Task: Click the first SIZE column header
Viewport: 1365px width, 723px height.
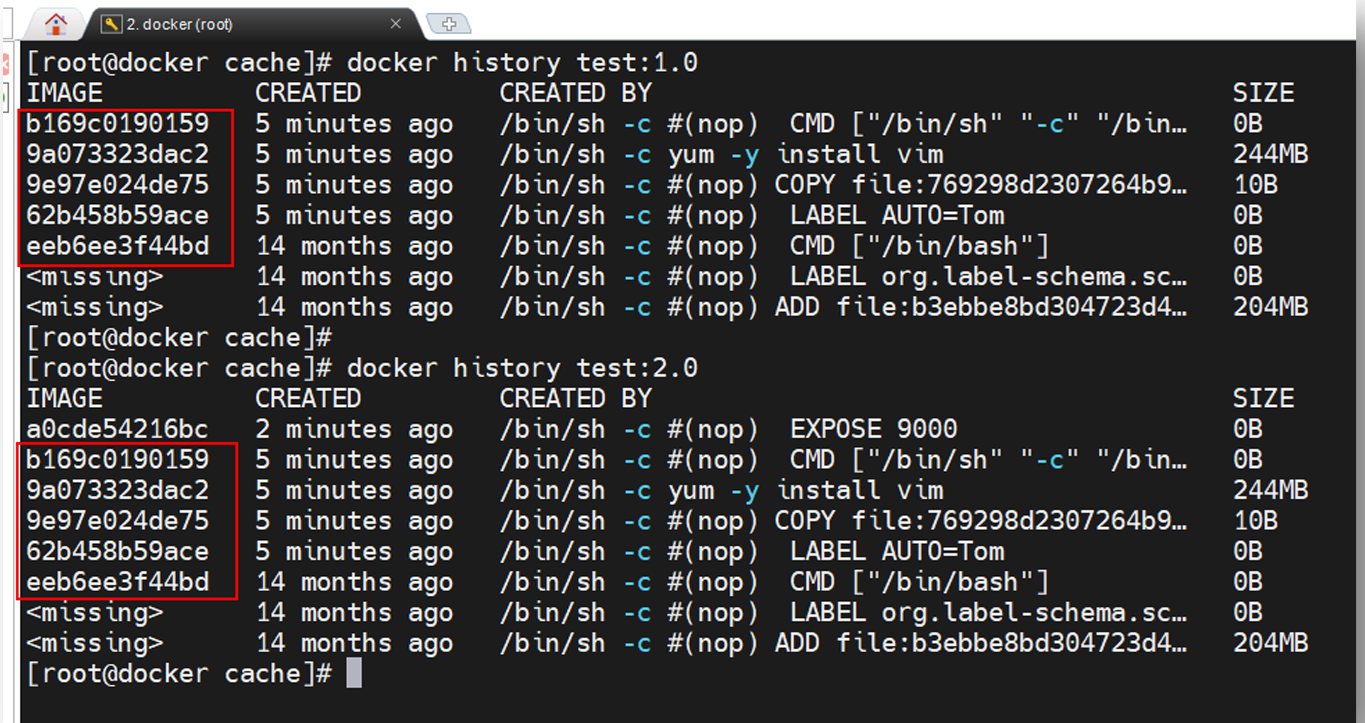Action: (x=1263, y=93)
